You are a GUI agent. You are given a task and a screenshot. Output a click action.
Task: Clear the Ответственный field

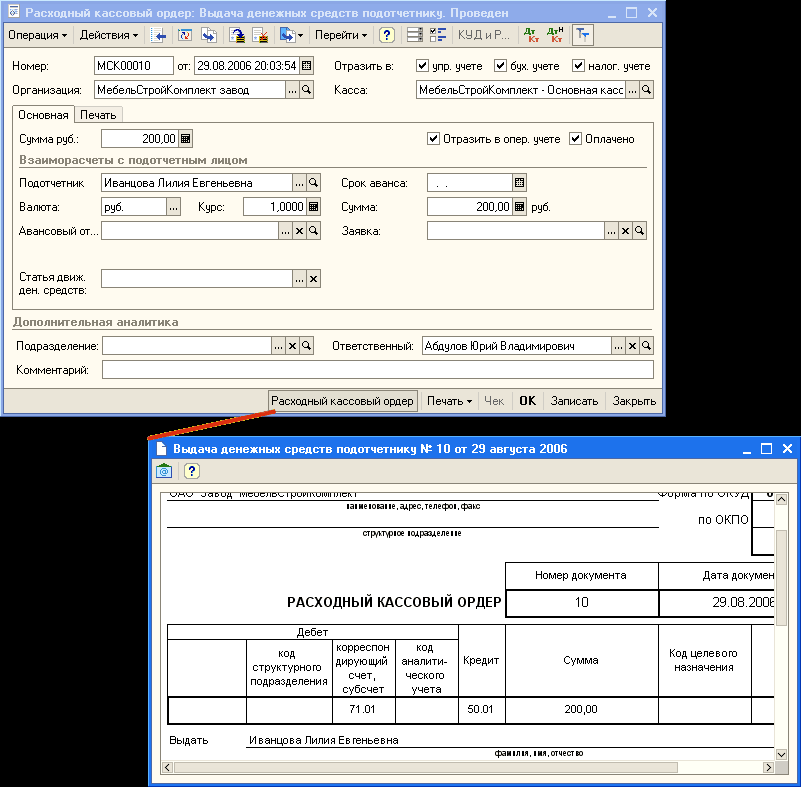point(632,346)
